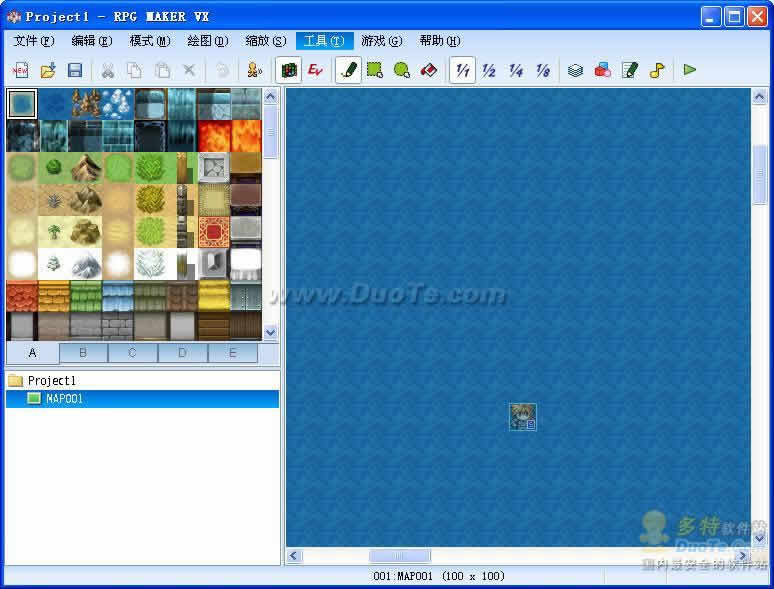Start playtest with green play arrow

tap(690, 70)
